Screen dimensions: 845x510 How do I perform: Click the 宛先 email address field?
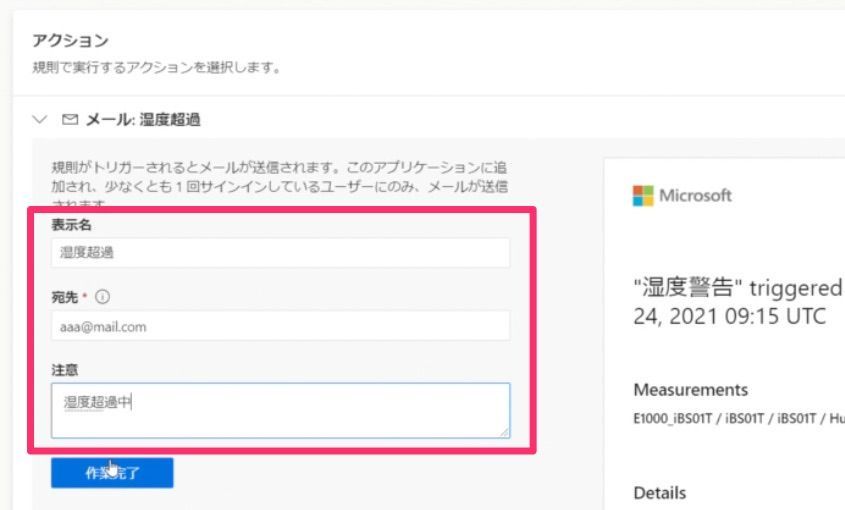pos(280,325)
